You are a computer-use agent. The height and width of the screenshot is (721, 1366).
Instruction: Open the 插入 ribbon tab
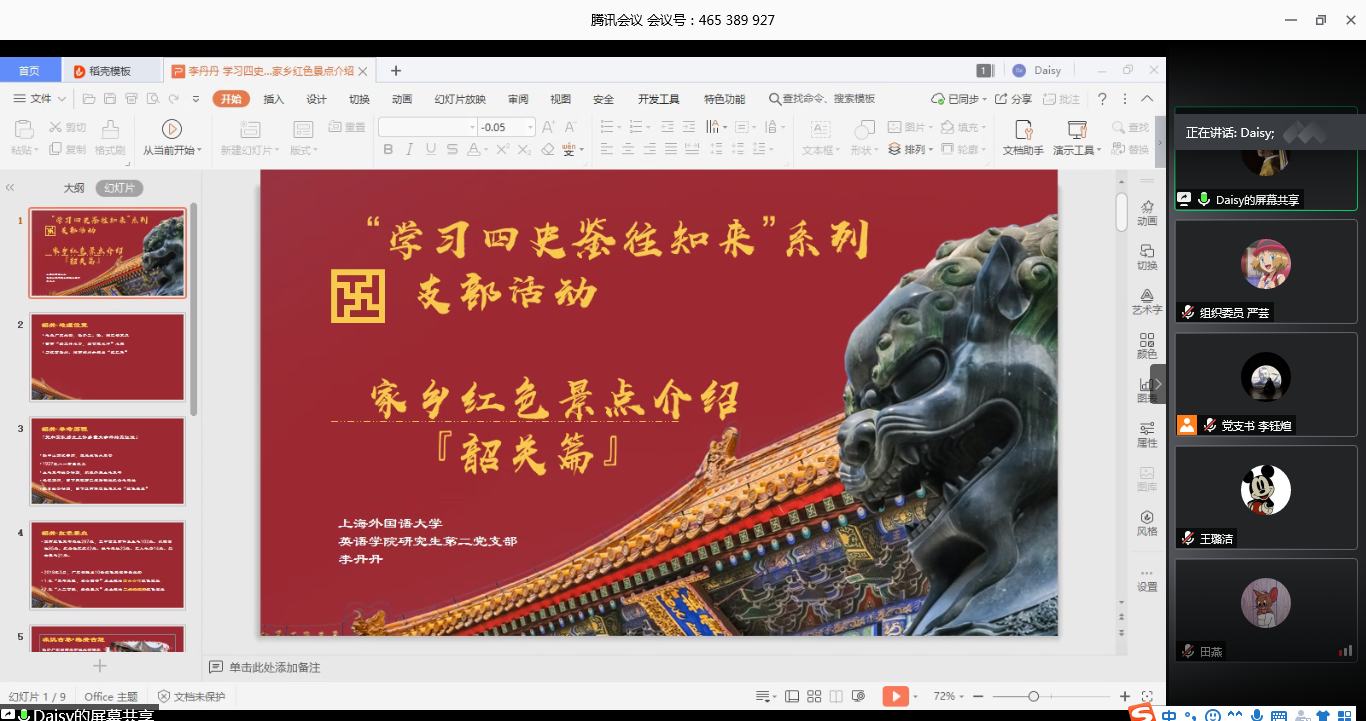273,99
